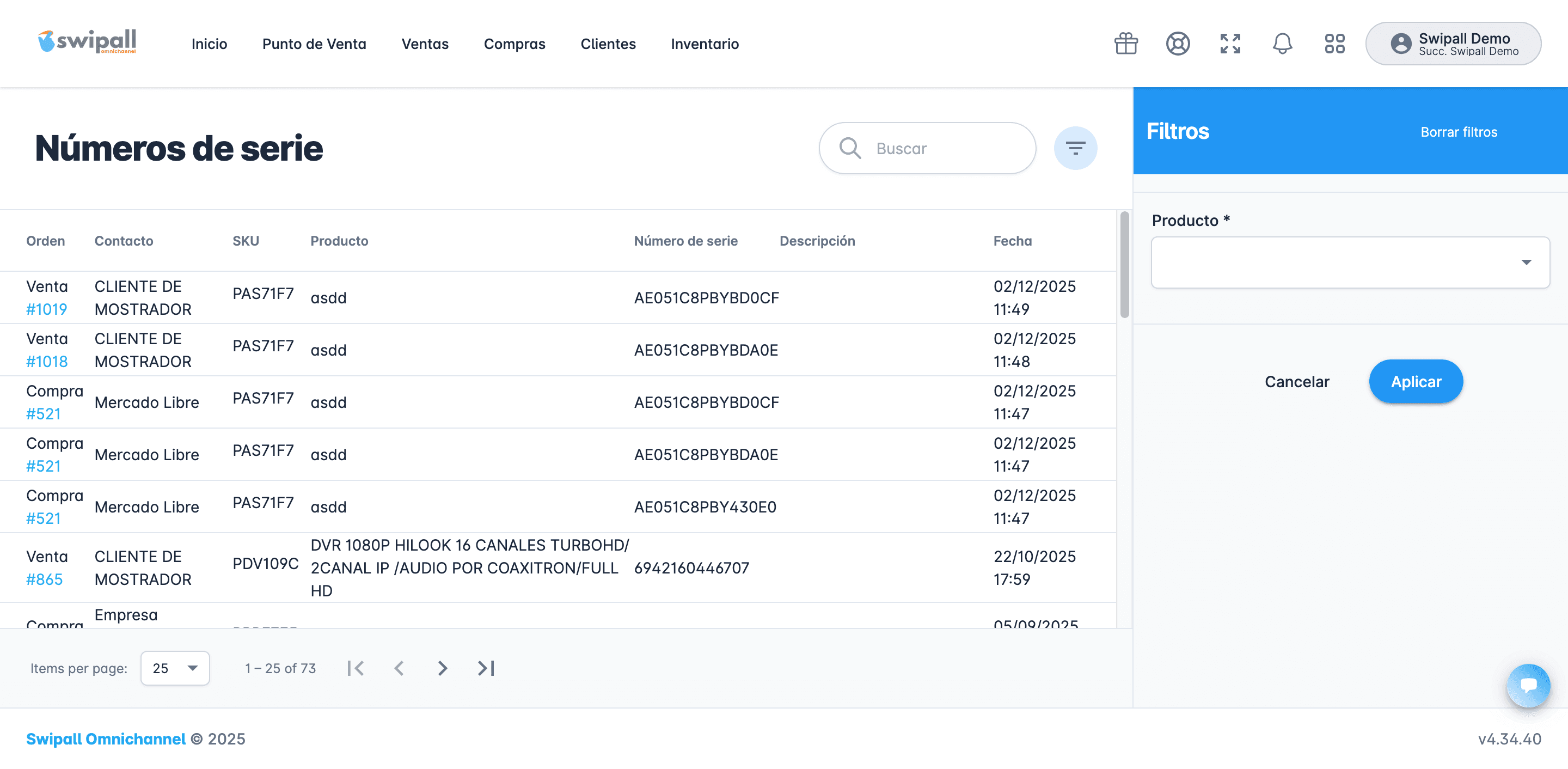Open the Inventario menu
Image resolution: width=1568 pixels, height=769 pixels.
[705, 44]
